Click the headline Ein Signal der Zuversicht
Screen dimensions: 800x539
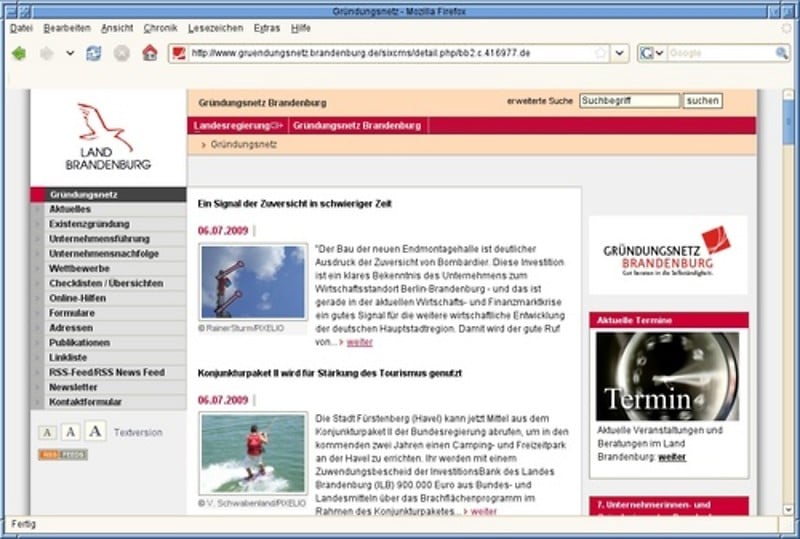pyautogui.click(x=295, y=204)
